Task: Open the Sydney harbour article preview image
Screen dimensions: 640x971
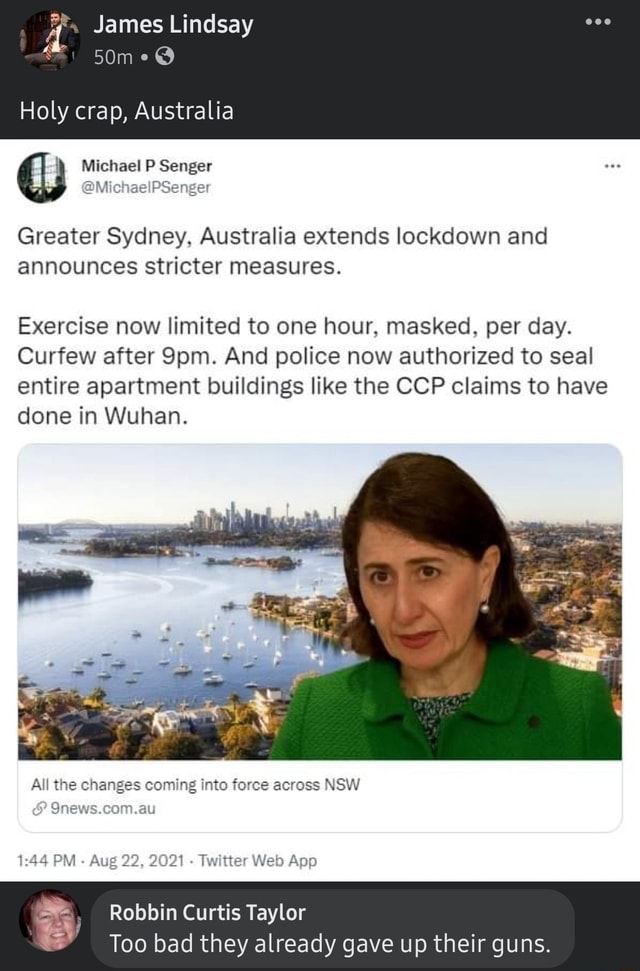Action: pyautogui.click(x=320, y=602)
